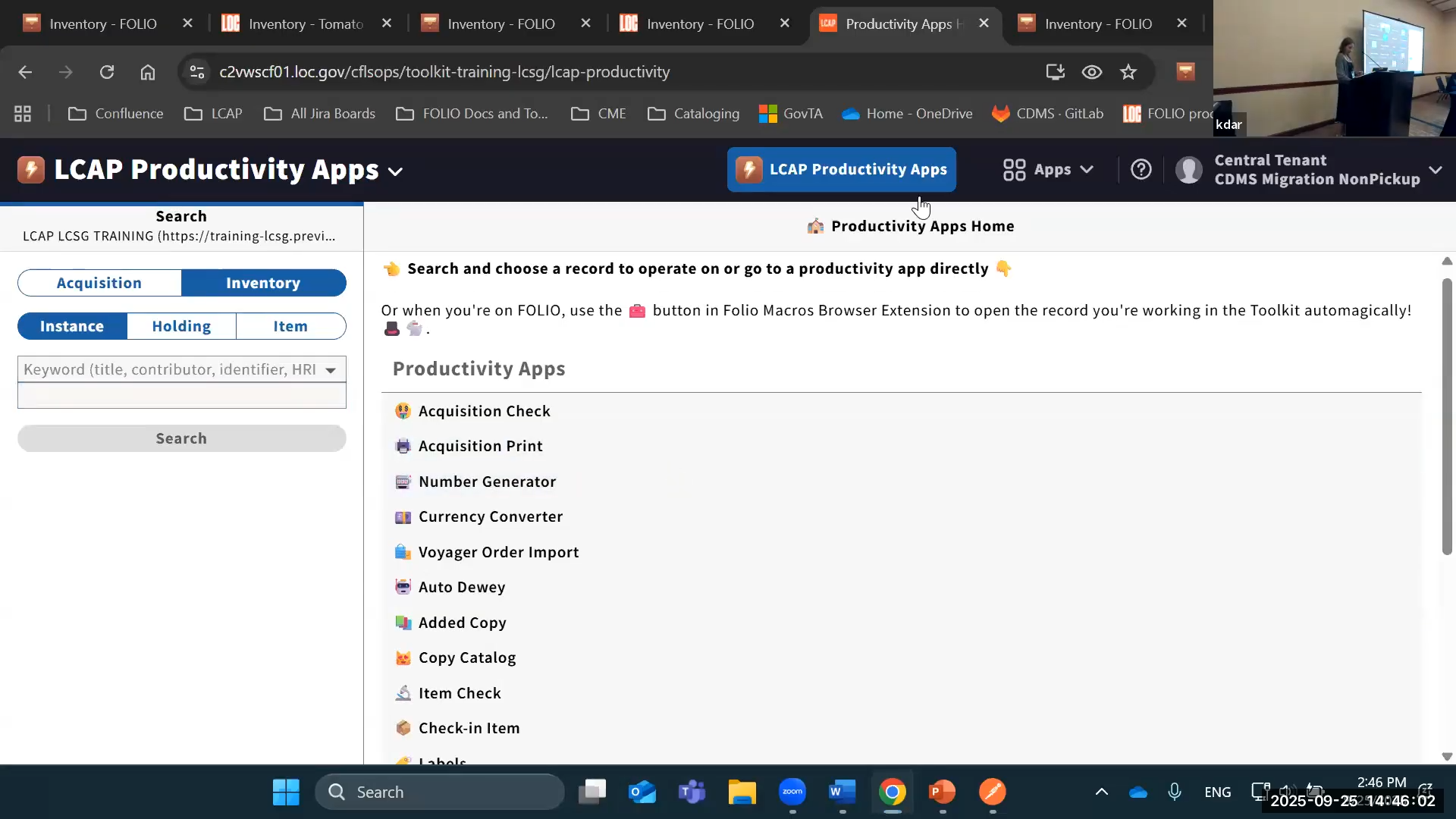This screenshot has width=1456, height=819.
Task: Click the bookmark star icon in address bar
Action: tap(1128, 72)
